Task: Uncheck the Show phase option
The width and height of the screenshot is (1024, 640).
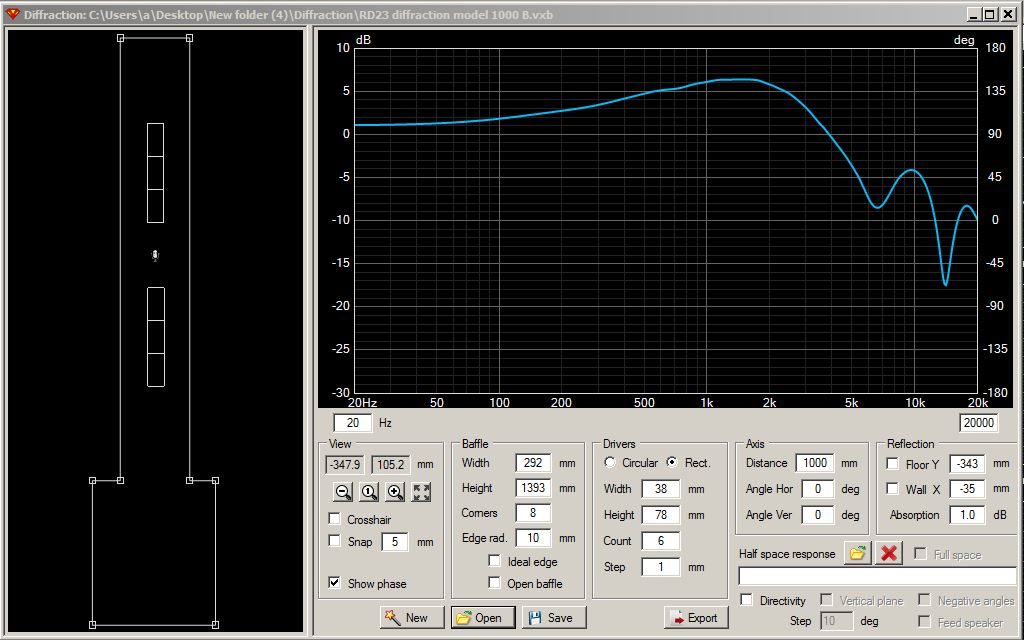Action: [335, 583]
